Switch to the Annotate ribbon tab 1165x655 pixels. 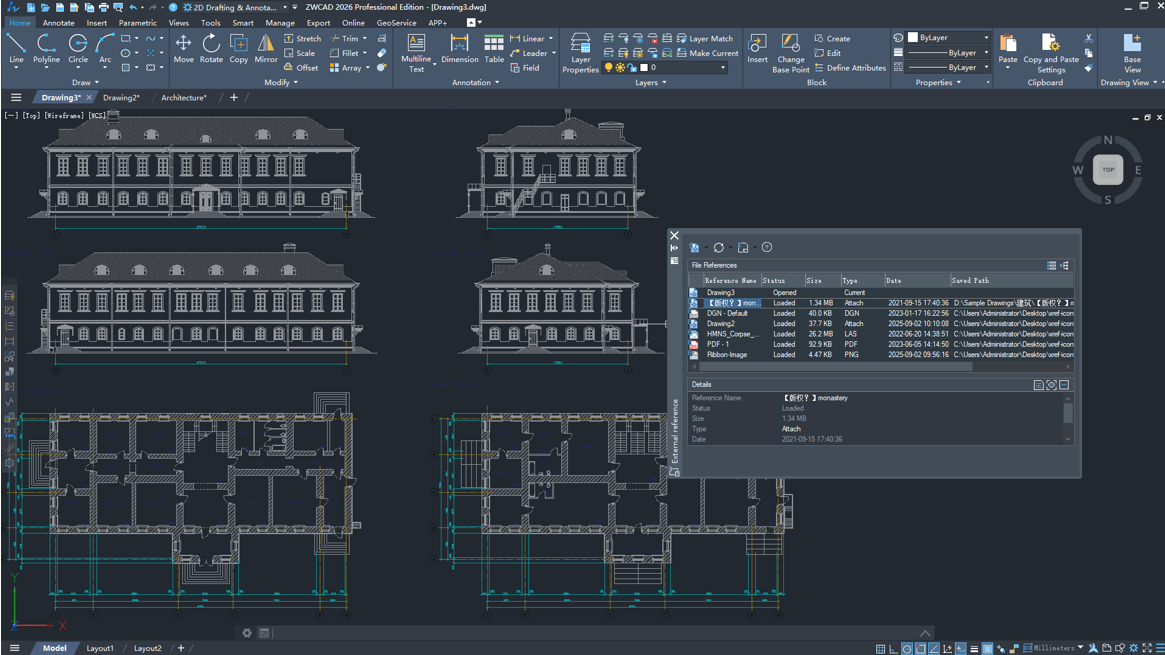tap(58, 23)
